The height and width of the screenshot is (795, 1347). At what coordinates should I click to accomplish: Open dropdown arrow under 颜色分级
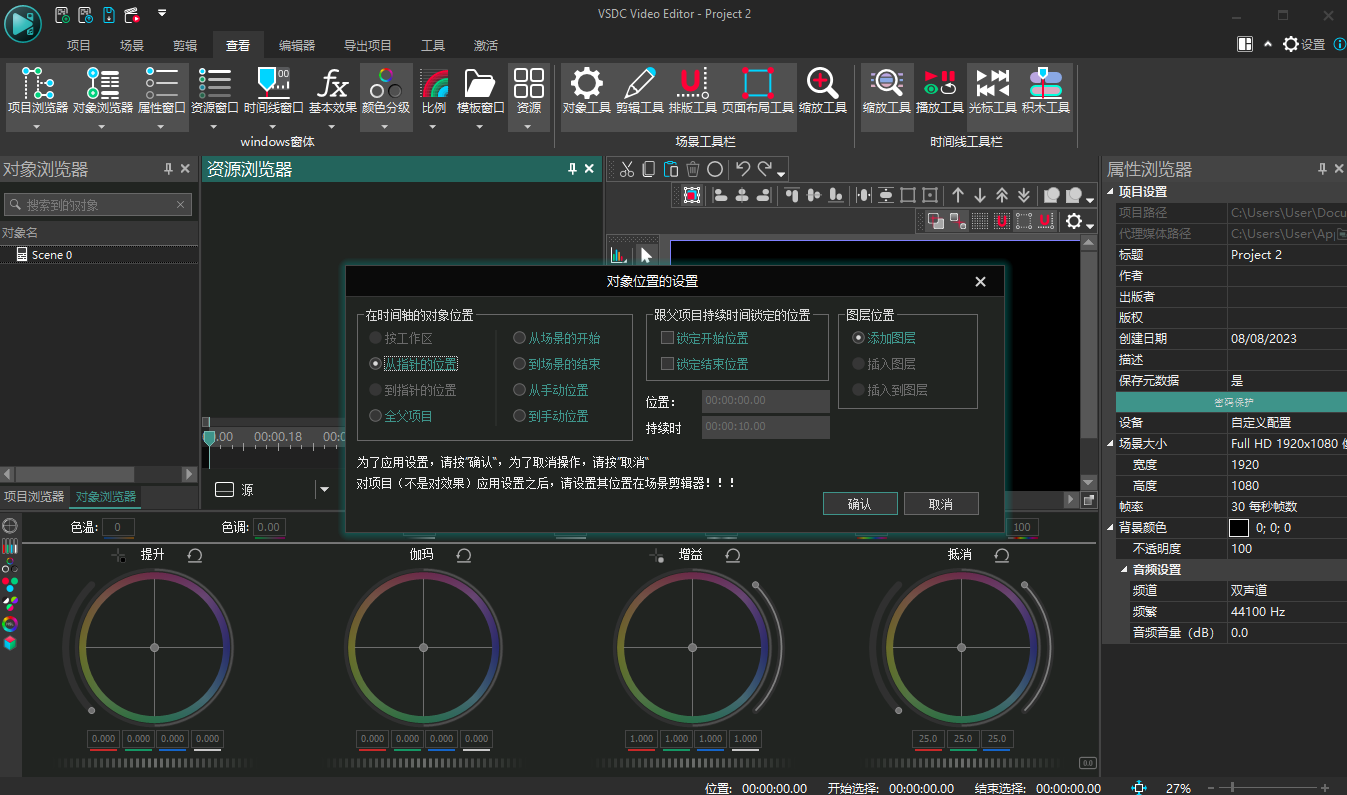385,127
